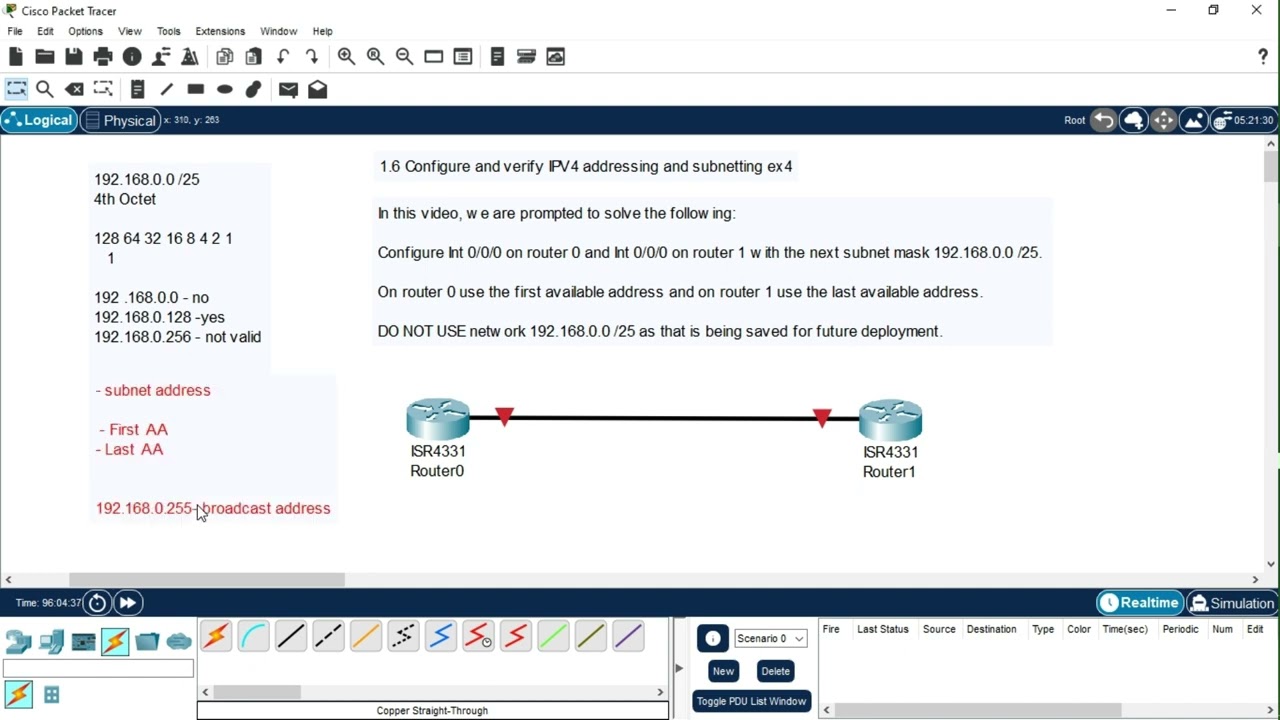The width and height of the screenshot is (1280, 720).
Task: Select the Draw Freeform tool
Action: [x=254, y=89]
